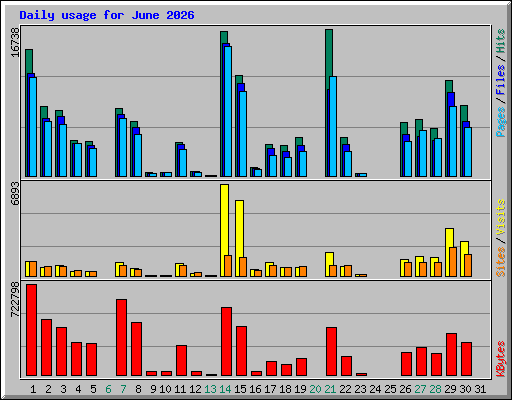Click the red KBytes bar for day 7
The height and width of the screenshot is (400, 512).
(x=122, y=338)
